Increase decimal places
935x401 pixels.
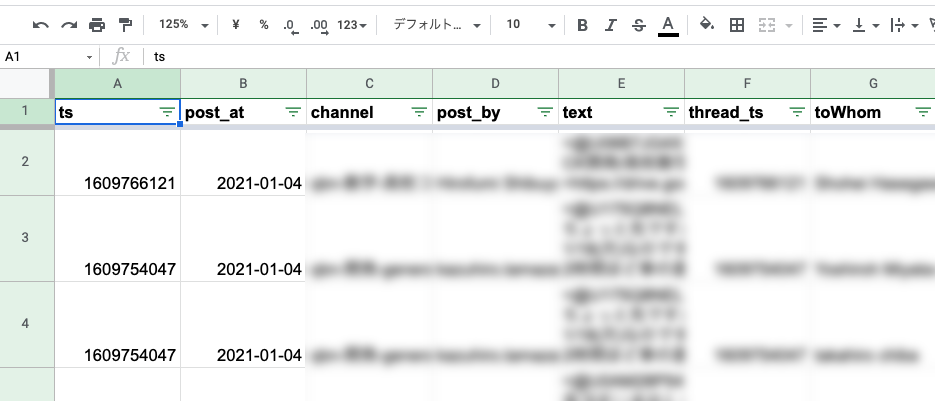(x=320, y=26)
